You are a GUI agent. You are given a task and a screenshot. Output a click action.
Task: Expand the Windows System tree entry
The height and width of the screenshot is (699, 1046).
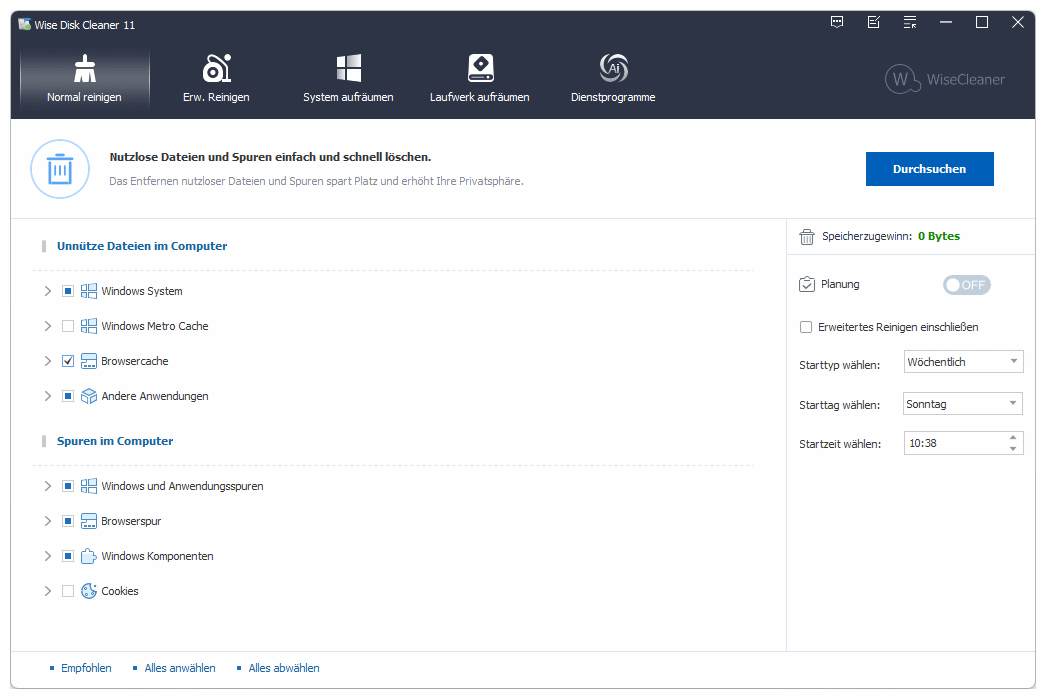coord(47,291)
